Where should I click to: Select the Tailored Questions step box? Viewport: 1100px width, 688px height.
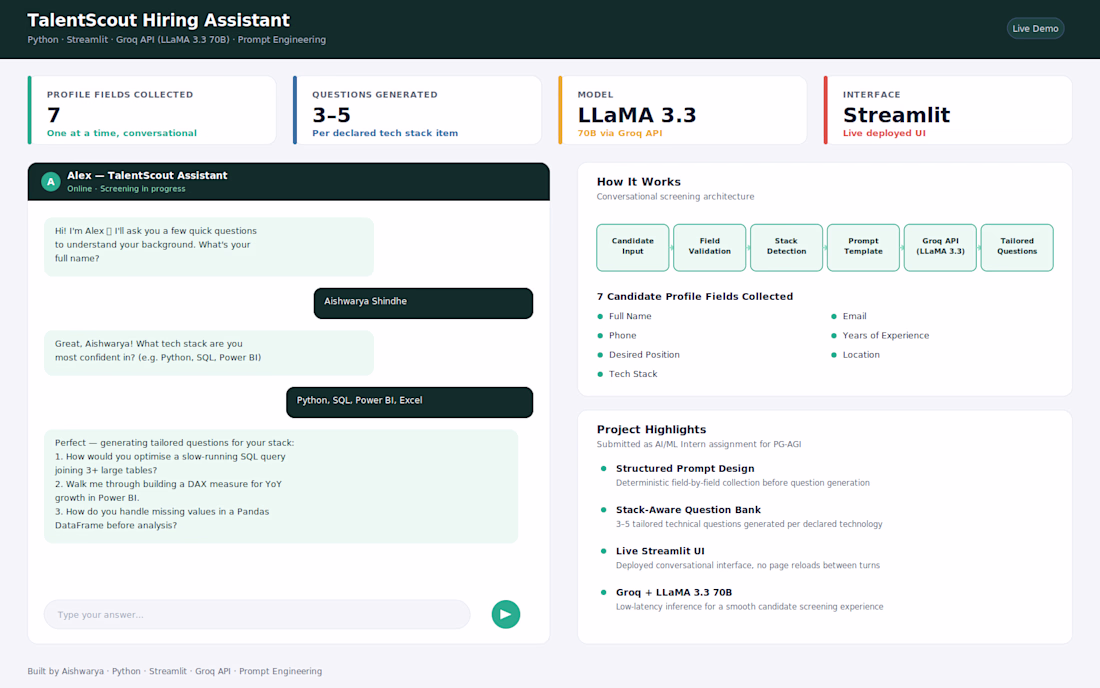coord(1017,247)
